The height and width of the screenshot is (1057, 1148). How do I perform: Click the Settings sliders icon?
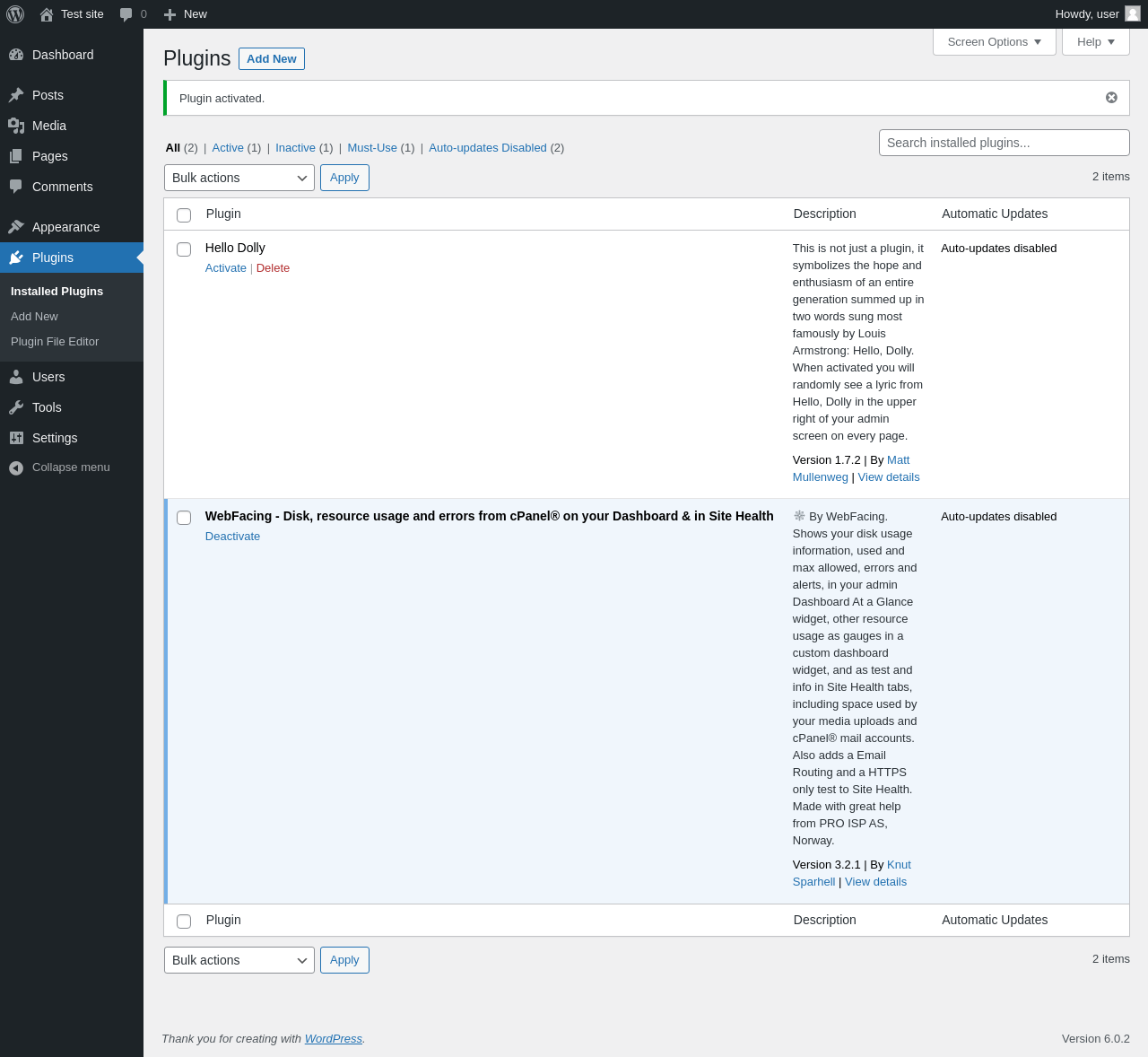16,438
